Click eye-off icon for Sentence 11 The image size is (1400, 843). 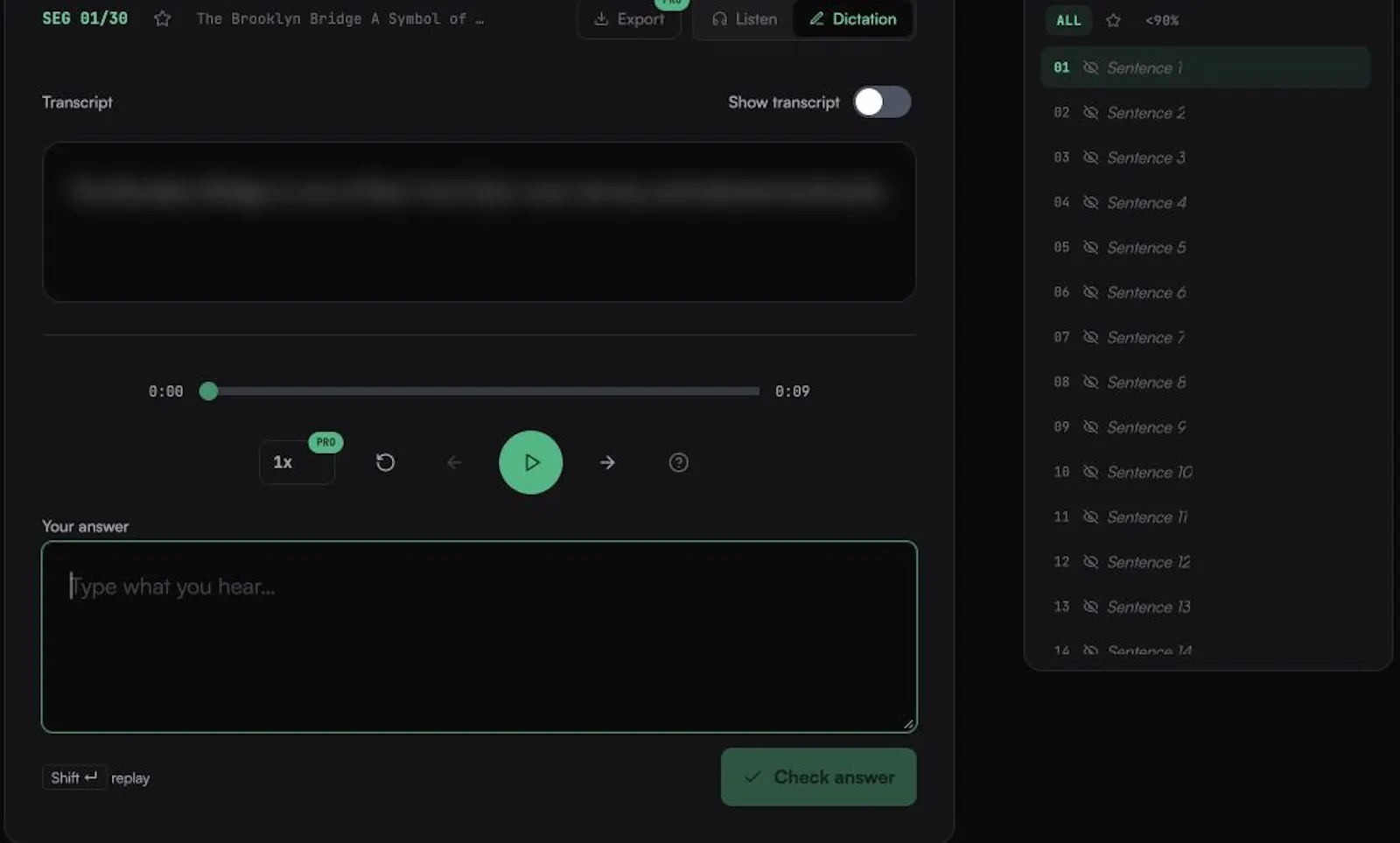tap(1090, 516)
